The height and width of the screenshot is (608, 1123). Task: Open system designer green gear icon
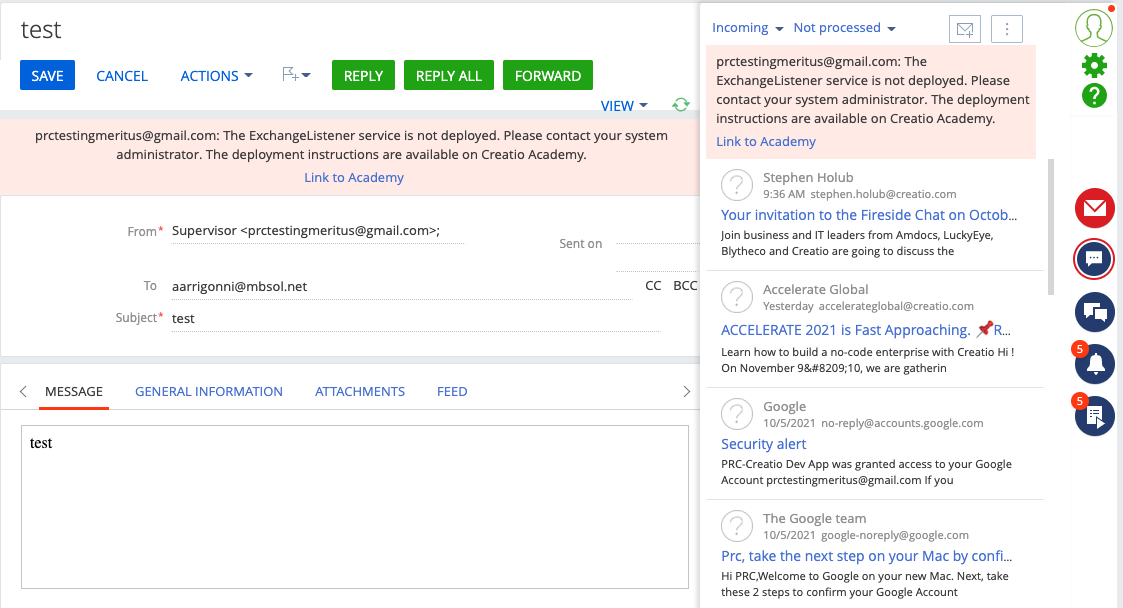coord(1094,65)
